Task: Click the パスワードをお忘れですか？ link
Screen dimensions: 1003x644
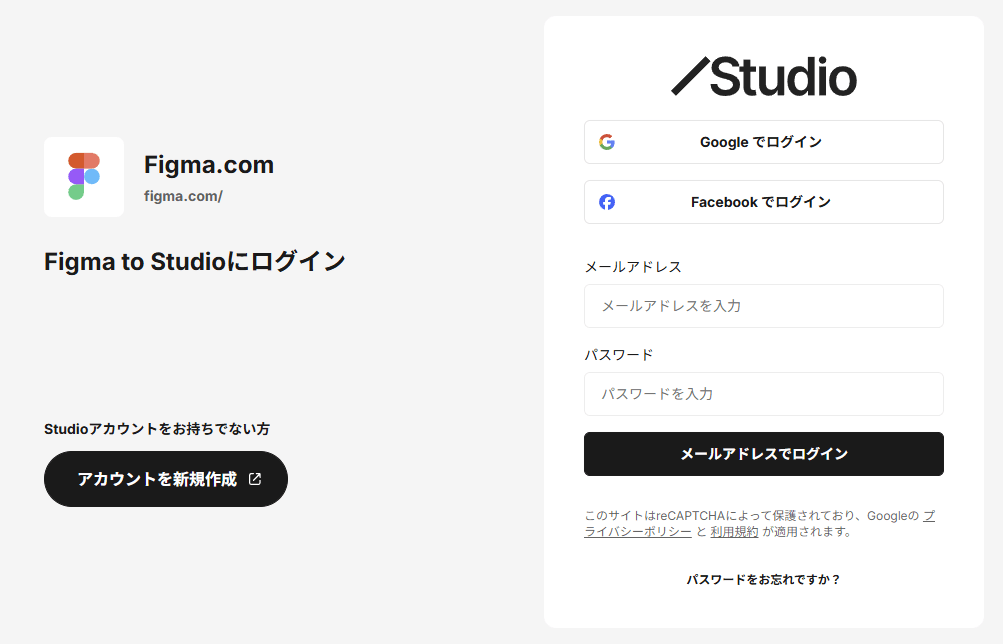Action: (764, 579)
